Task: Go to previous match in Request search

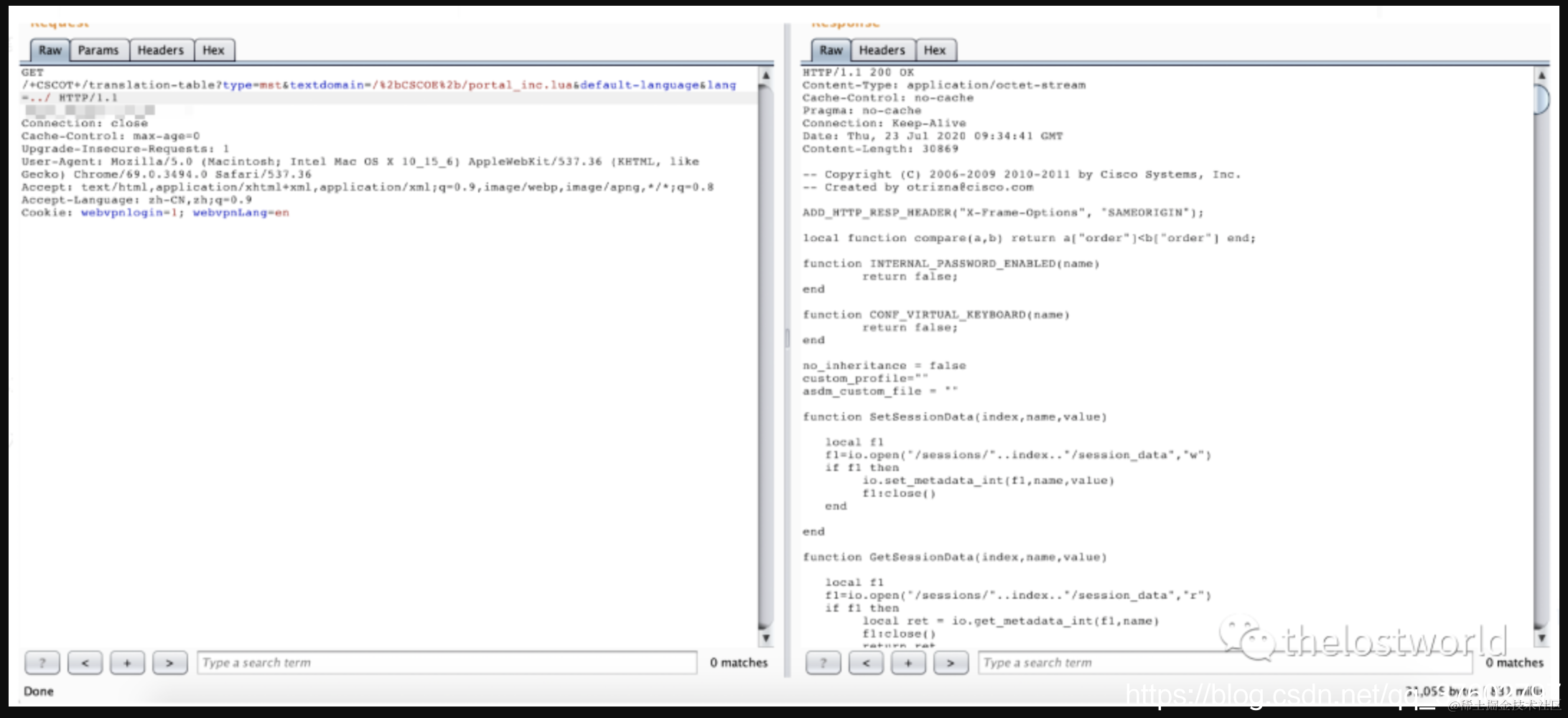Action: click(85, 663)
